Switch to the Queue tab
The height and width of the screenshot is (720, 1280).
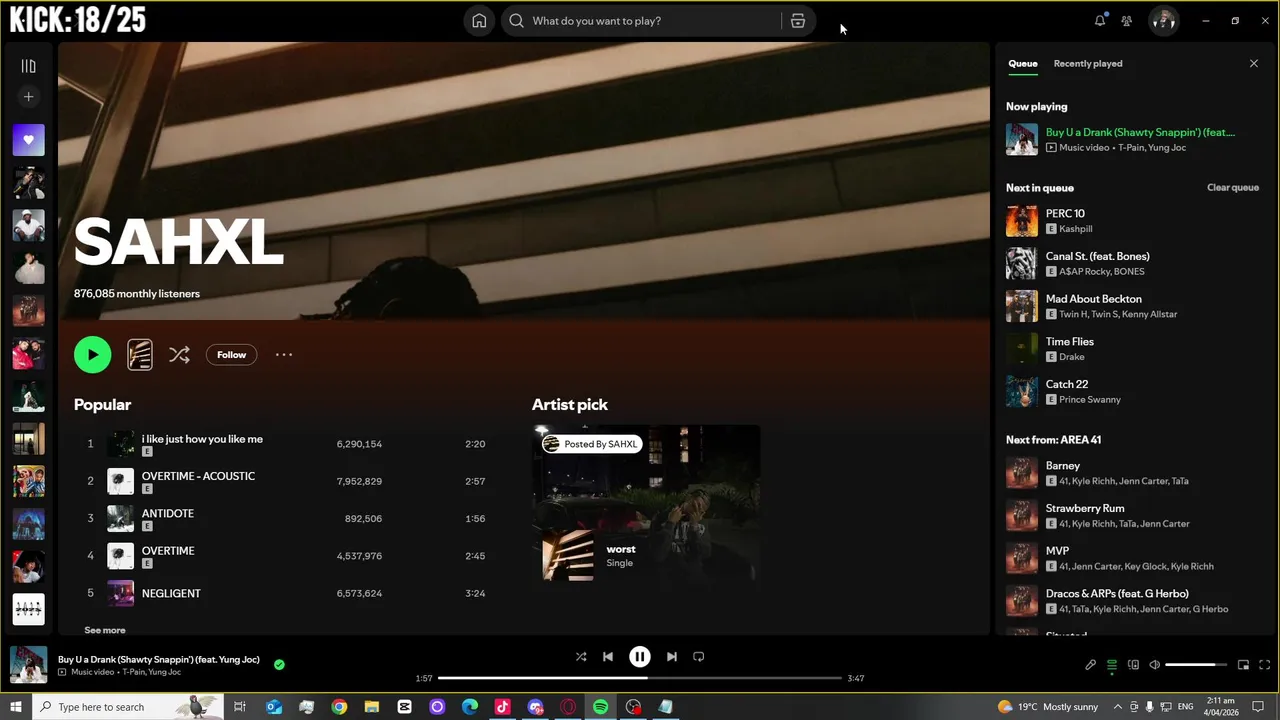click(x=1022, y=63)
